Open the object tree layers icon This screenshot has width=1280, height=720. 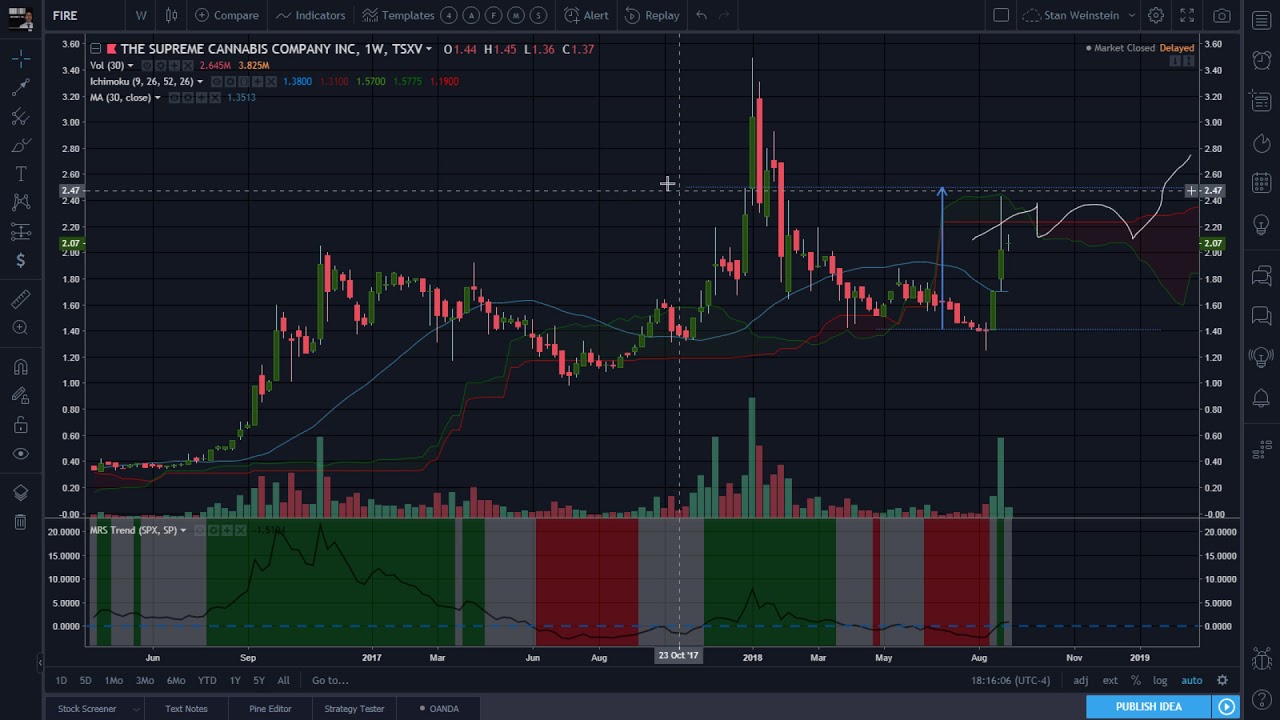[20, 493]
